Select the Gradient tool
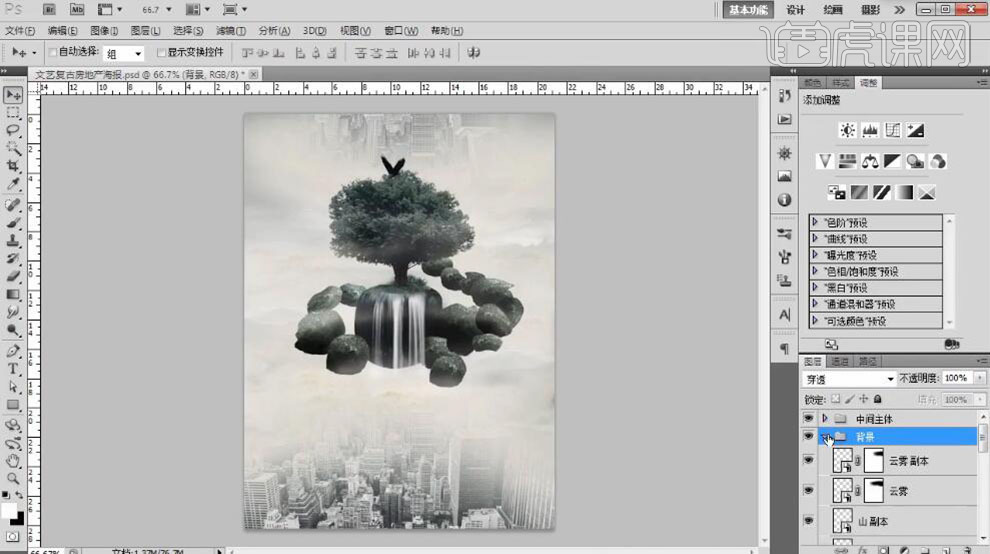 (13, 294)
